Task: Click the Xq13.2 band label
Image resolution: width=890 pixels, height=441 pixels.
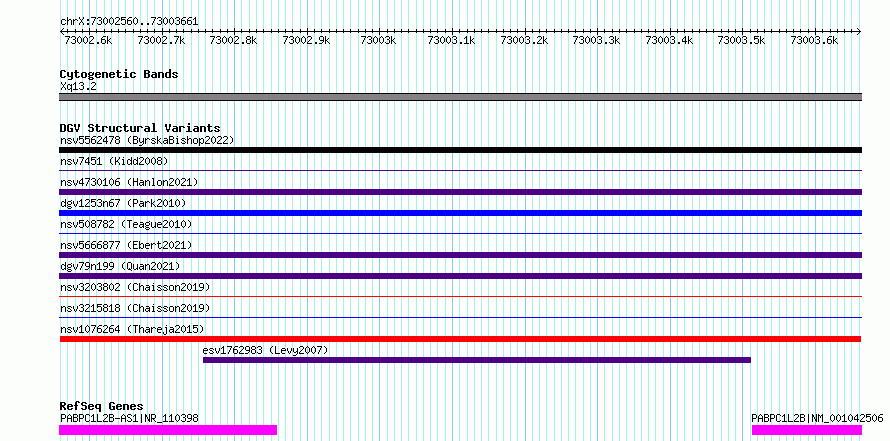Action: pos(78,86)
